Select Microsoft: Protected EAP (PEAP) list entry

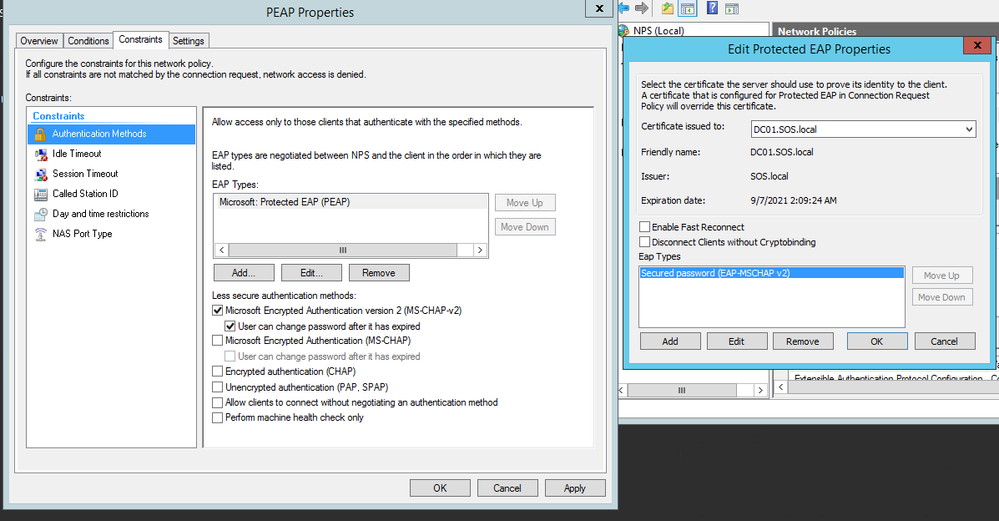351,202
